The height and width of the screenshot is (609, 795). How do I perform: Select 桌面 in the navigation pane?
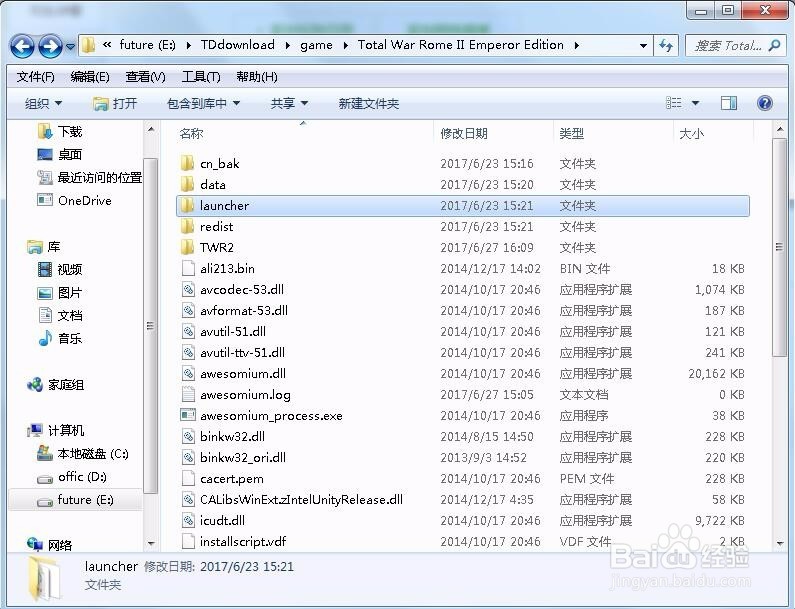pyautogui.click(x=60, y=154)
